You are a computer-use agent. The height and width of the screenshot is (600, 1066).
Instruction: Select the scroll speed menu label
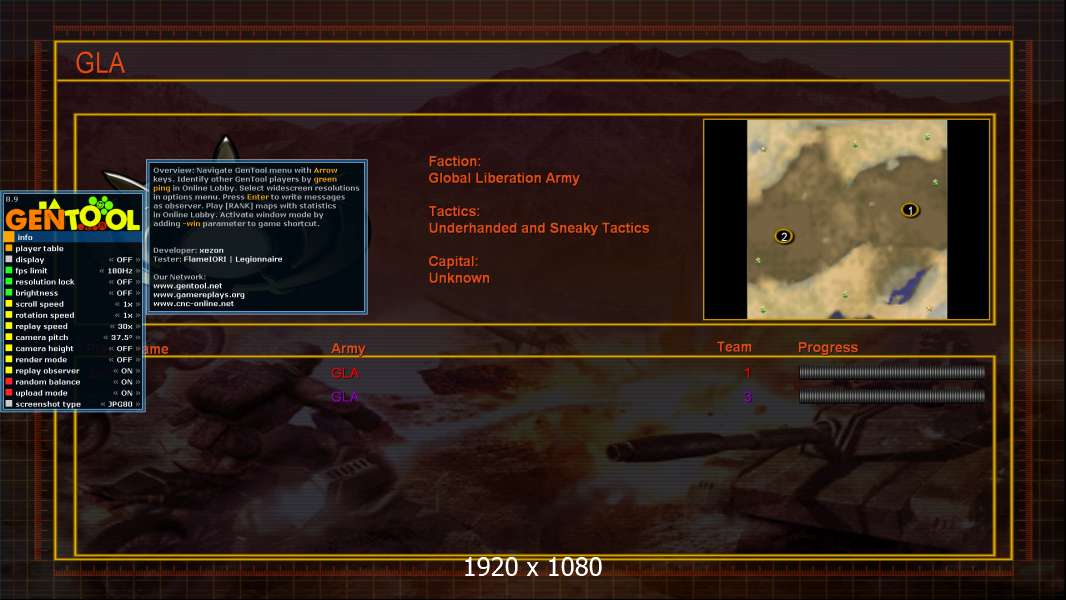click(x=39, y=304)
